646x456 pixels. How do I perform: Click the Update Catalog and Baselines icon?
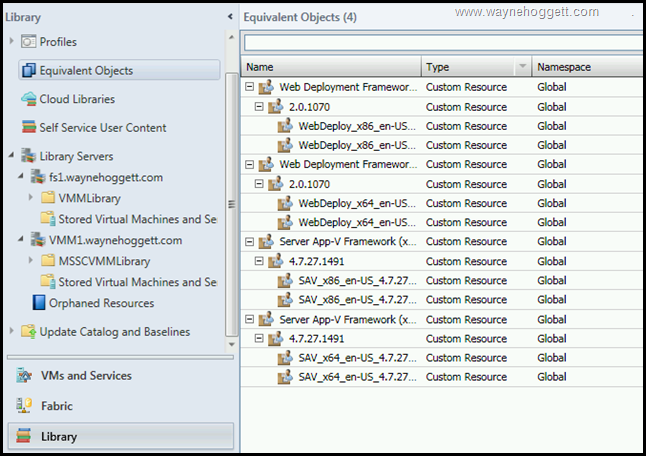pyautogui.click(x=28, y=332)
